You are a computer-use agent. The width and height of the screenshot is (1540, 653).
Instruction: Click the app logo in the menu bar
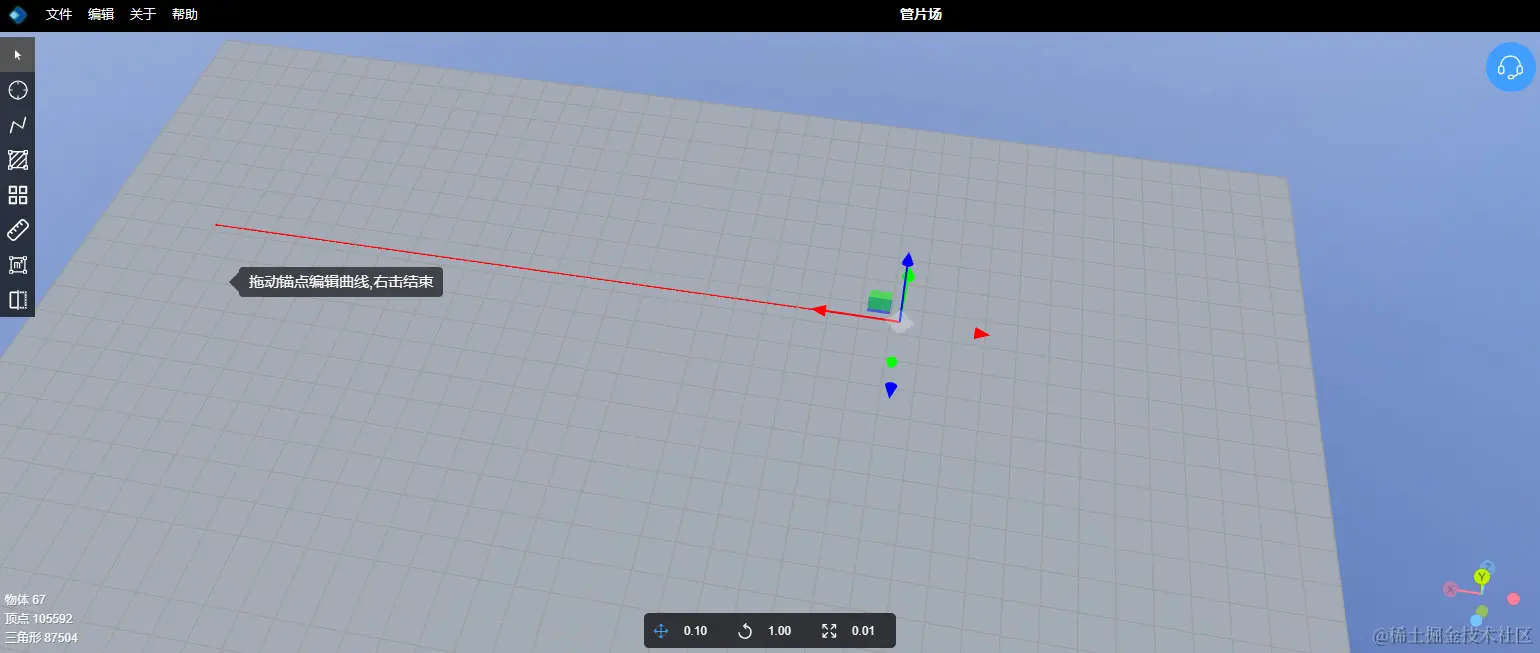click(x=18, y=14)
